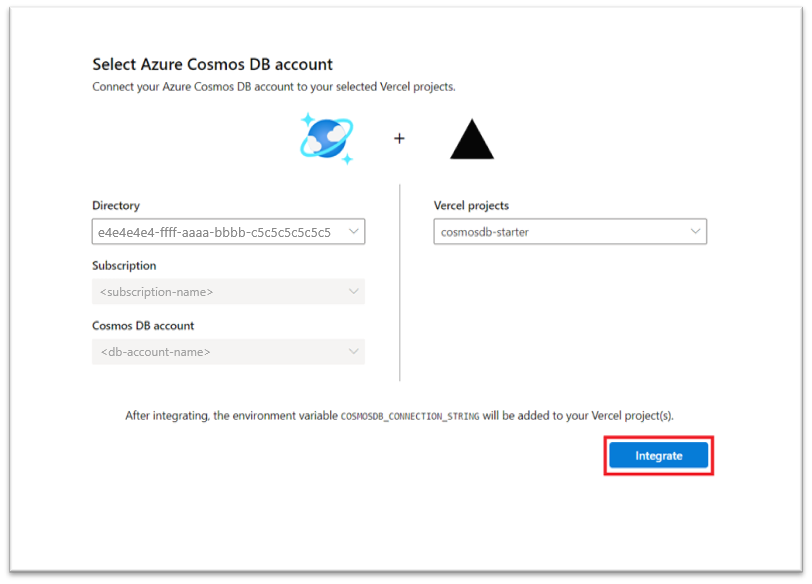Click the COSMOSDB_CONNECTION_STRING variable text
The height and width of the screenshot is (584, 812).
point(410,416)
